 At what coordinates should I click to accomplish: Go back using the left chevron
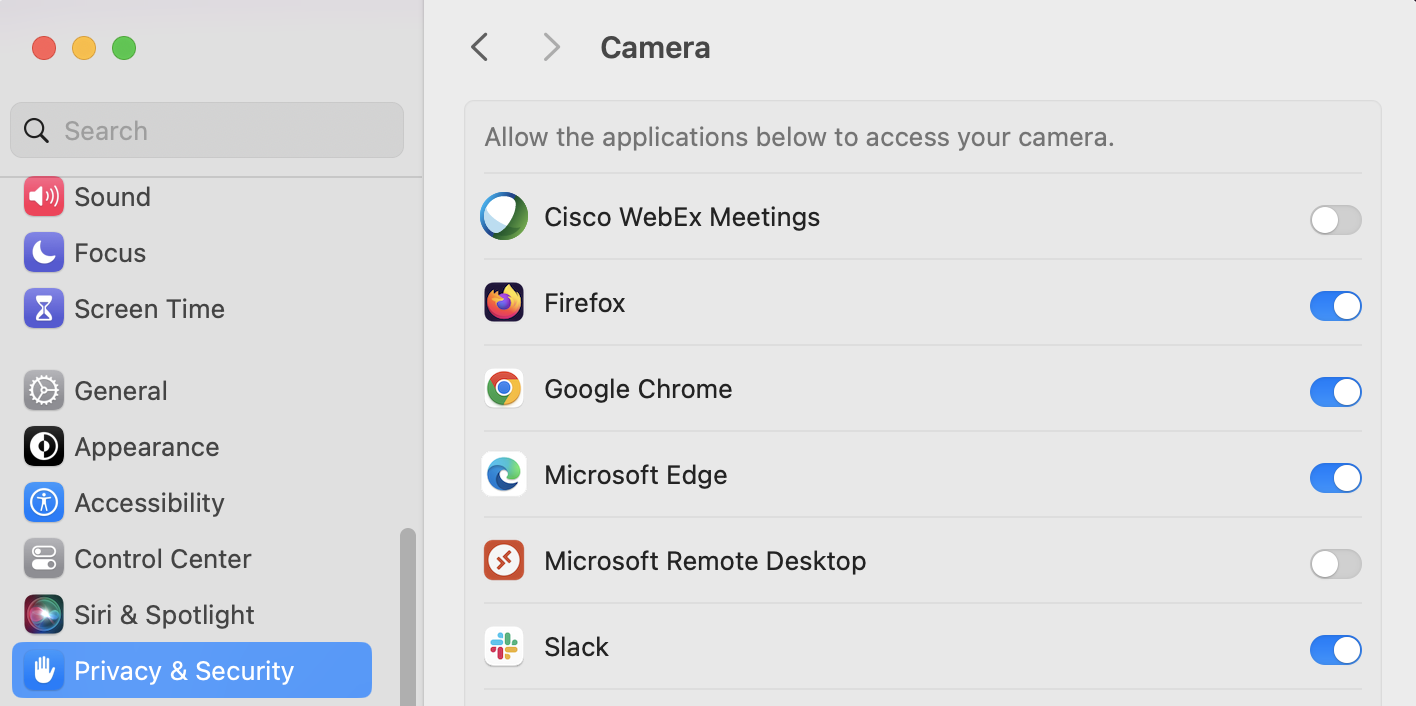480,47
